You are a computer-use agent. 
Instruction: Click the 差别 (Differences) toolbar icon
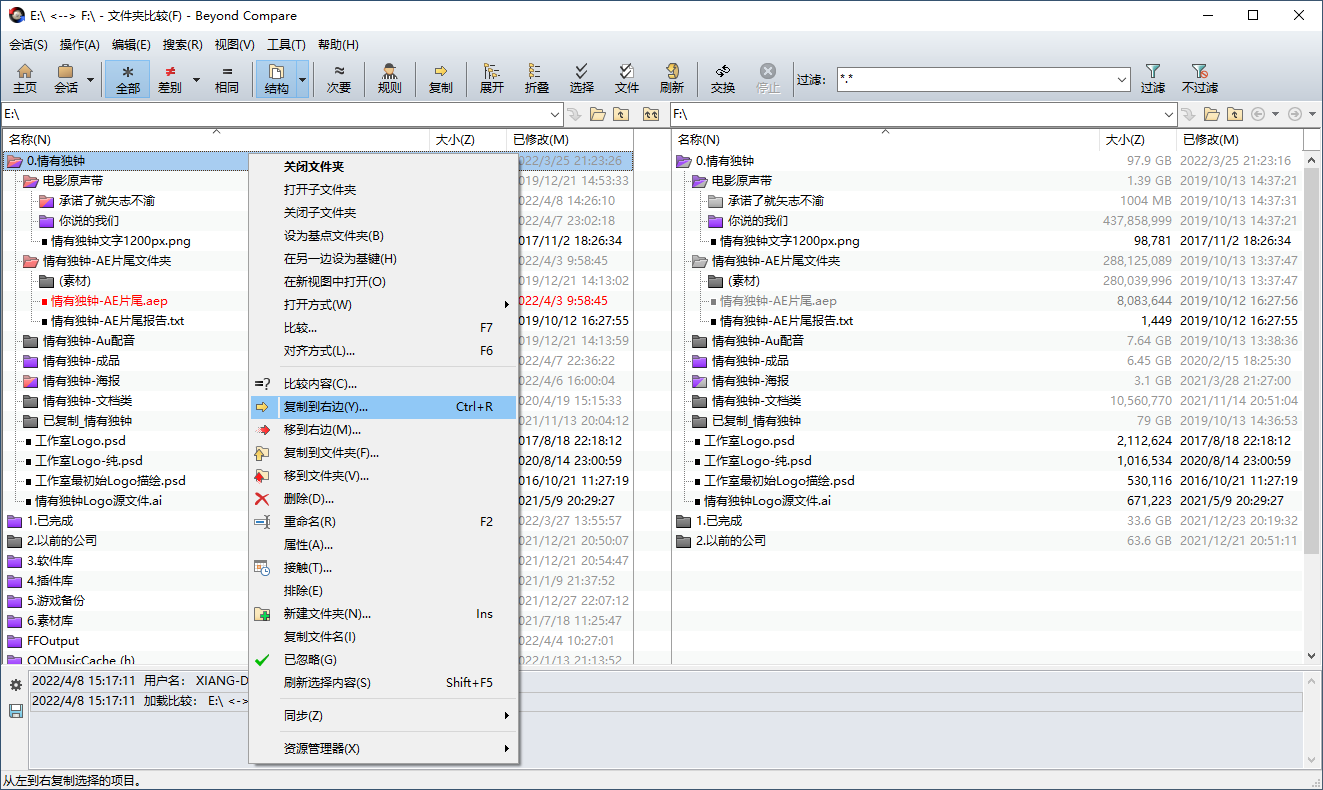[170, 78]
